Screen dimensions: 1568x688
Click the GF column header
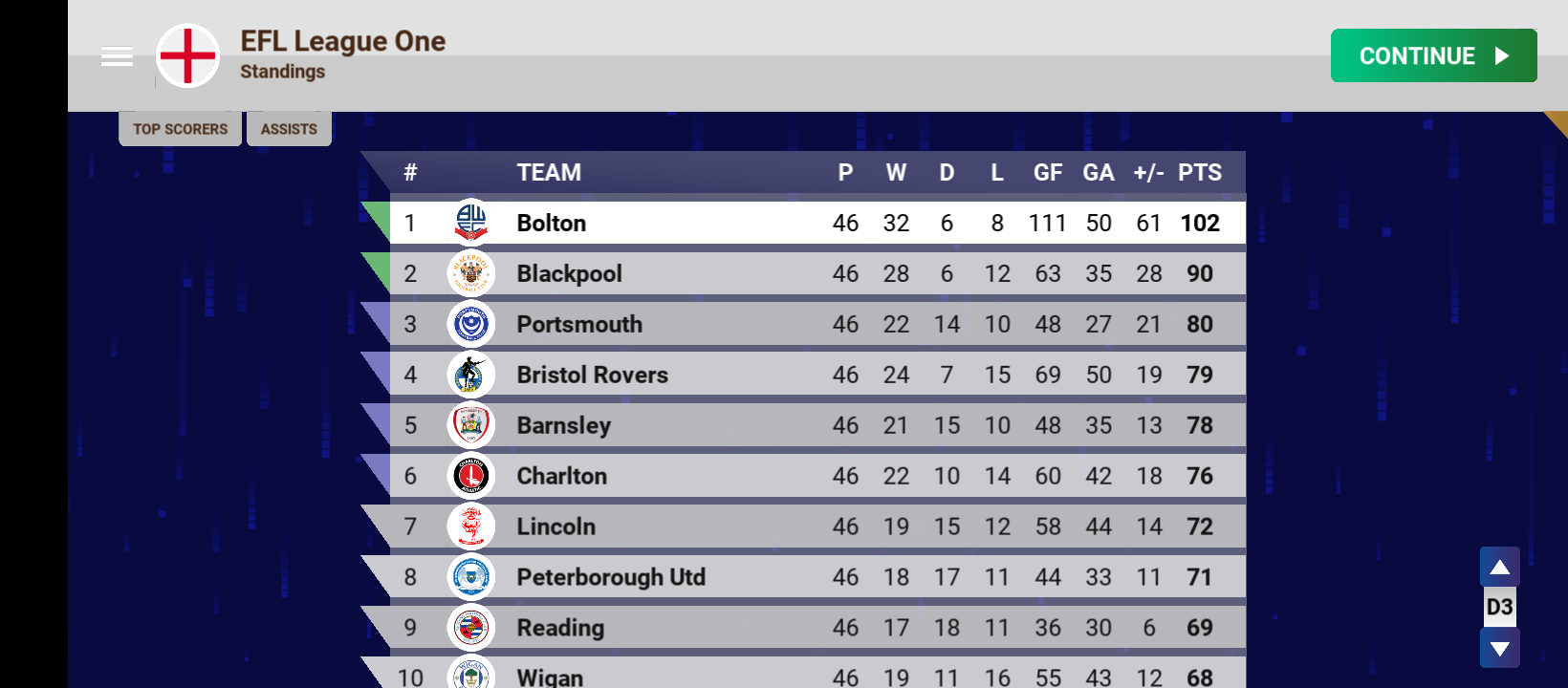[1047, 173]
